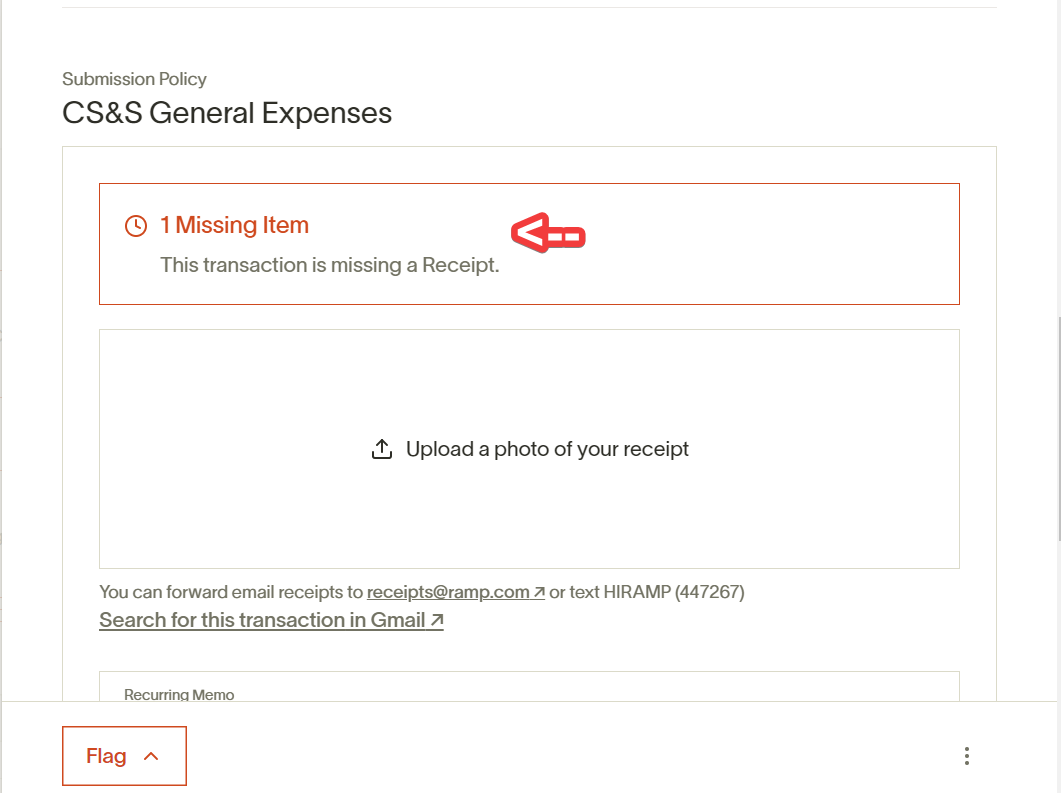Viewport: 1061px width, 793px height.
Task: Click the external arrow after receipts@ramp.com
Action: [x=539, y=592]
